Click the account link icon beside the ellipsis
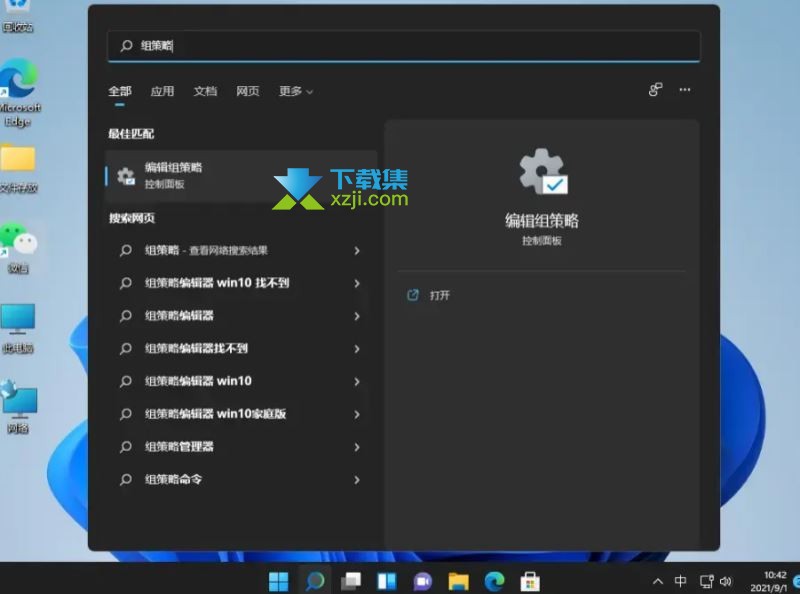 655,90
